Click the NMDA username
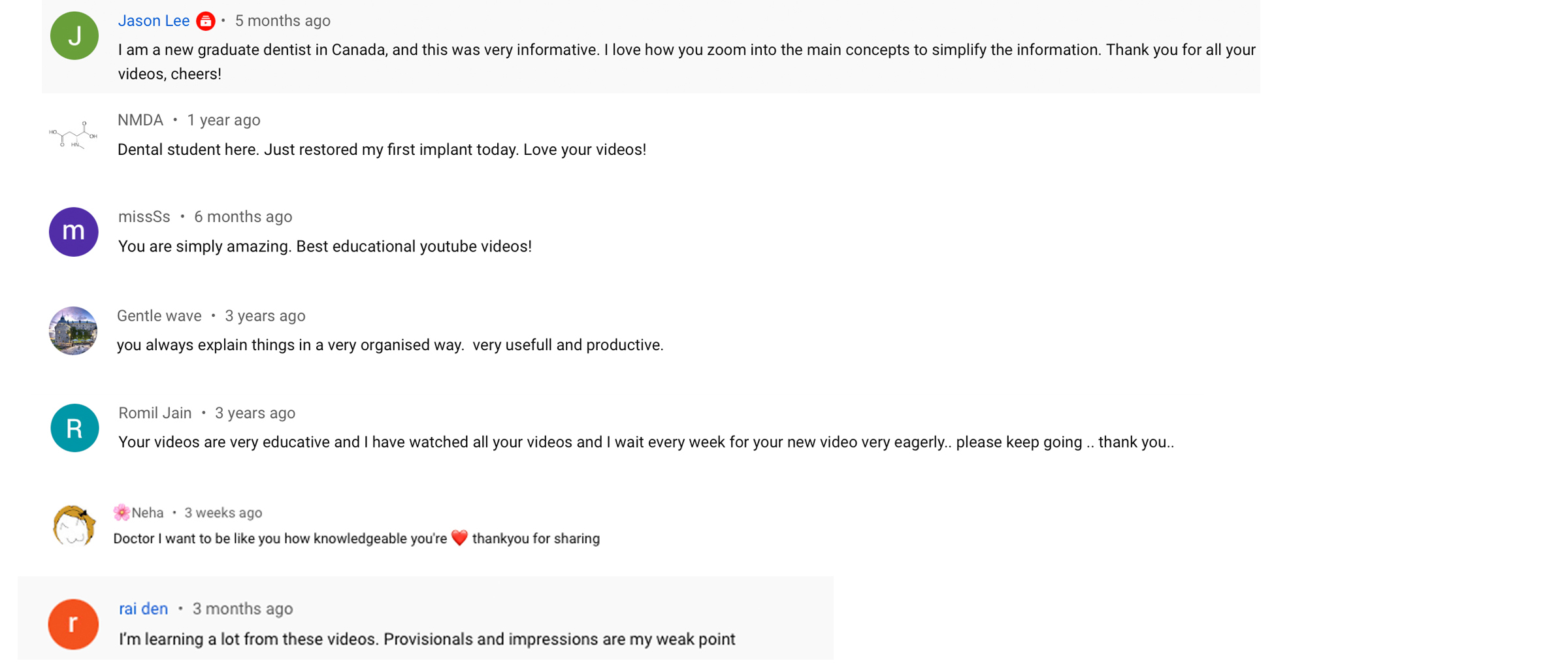The width and height of the screenshot is (1568, 663). pyautogui.click(x=140, y=120)
